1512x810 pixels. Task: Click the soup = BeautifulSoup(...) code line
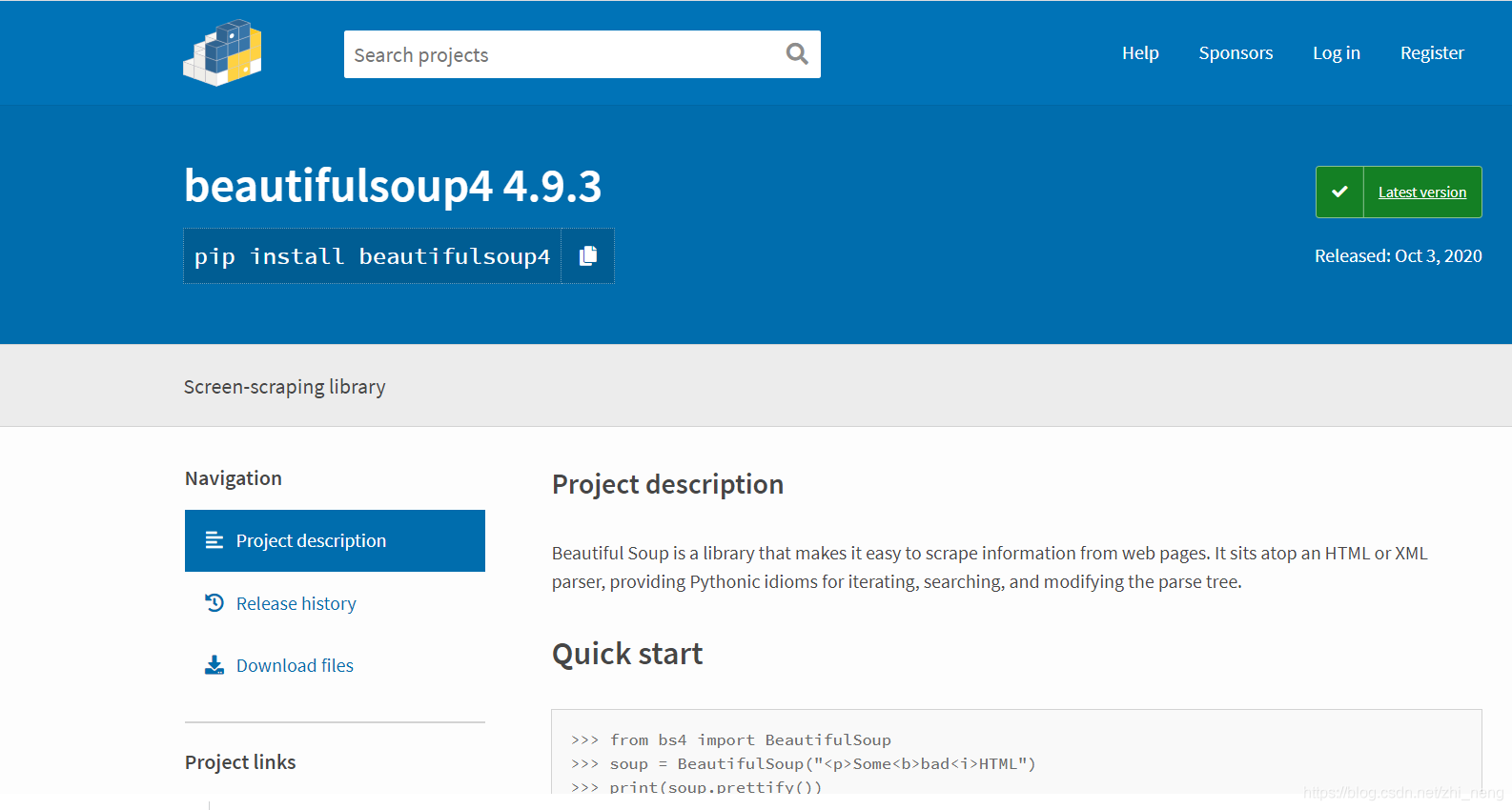pyautogui.click(x=803, y=763)
